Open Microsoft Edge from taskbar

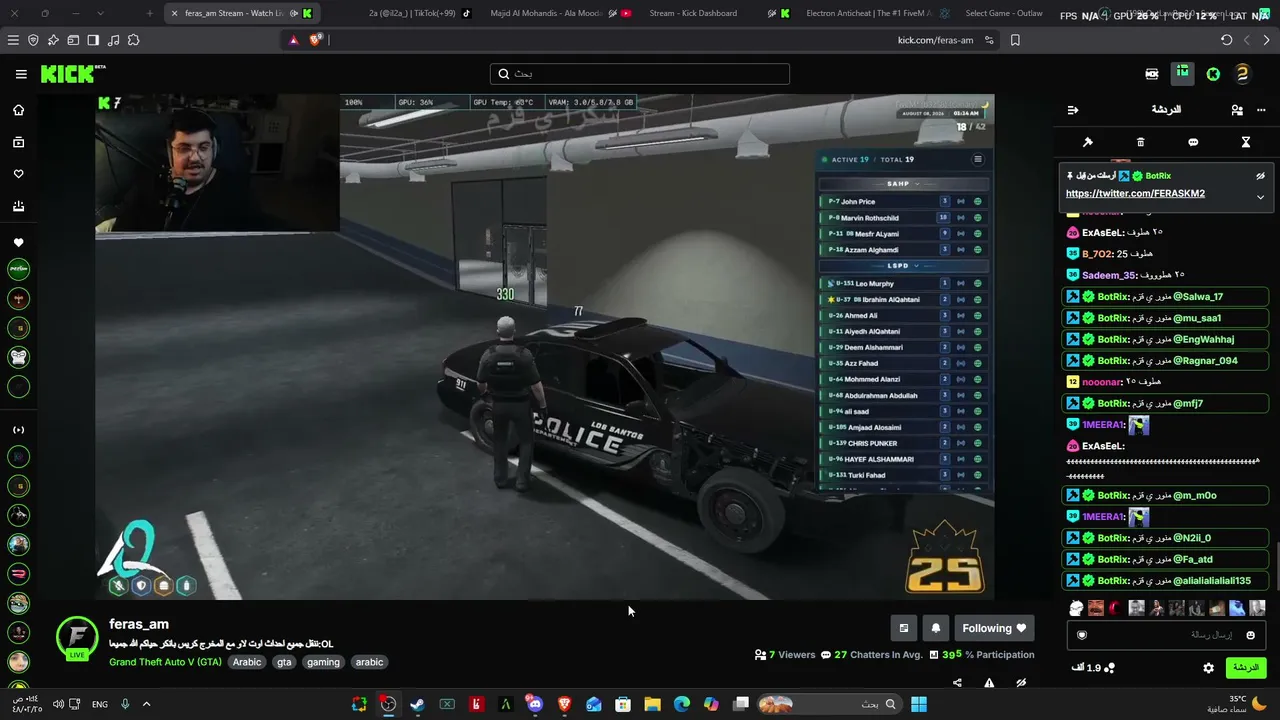pyautogui.click(x=682, y=704)
